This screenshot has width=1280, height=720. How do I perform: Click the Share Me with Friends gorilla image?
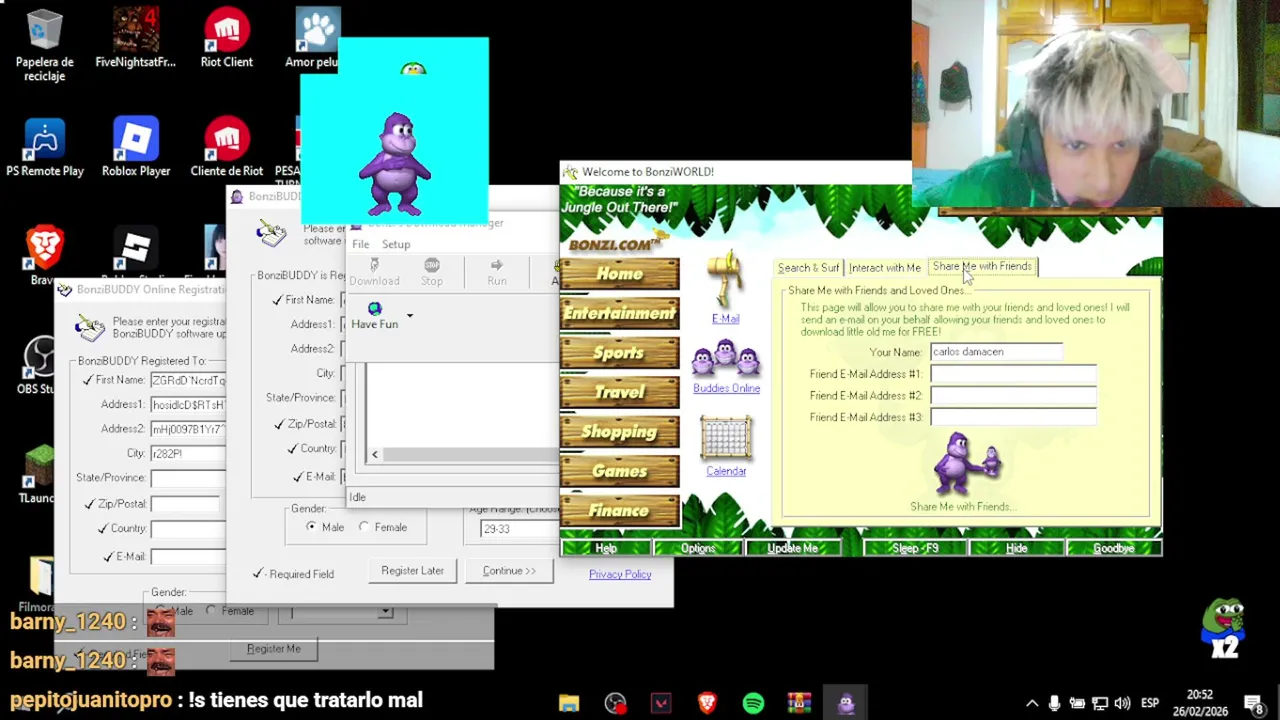coord(966,465)
